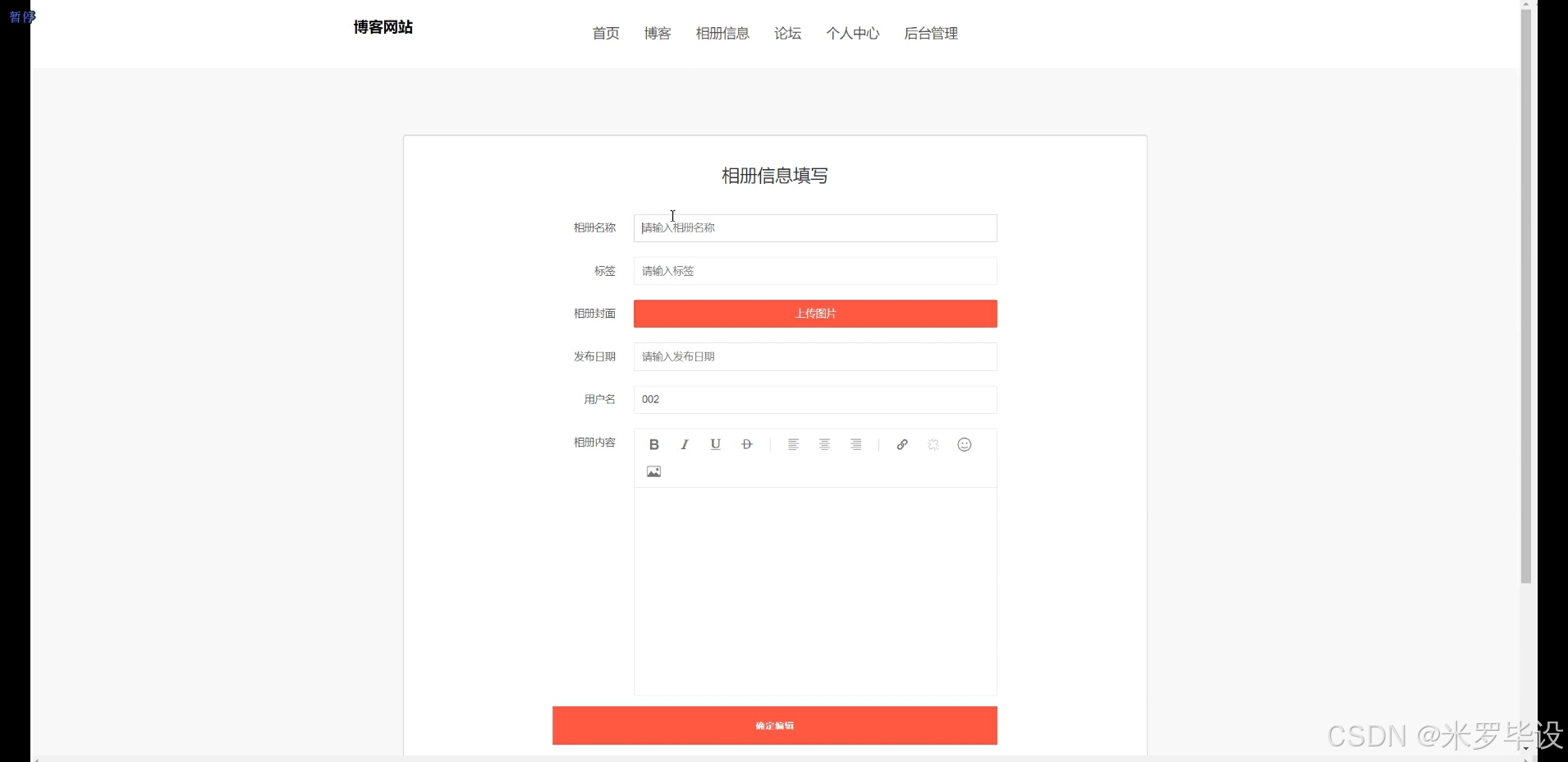
Task: Apply italic formatting in the content editor
Action: pyautogui.click(x=684, y=444)
